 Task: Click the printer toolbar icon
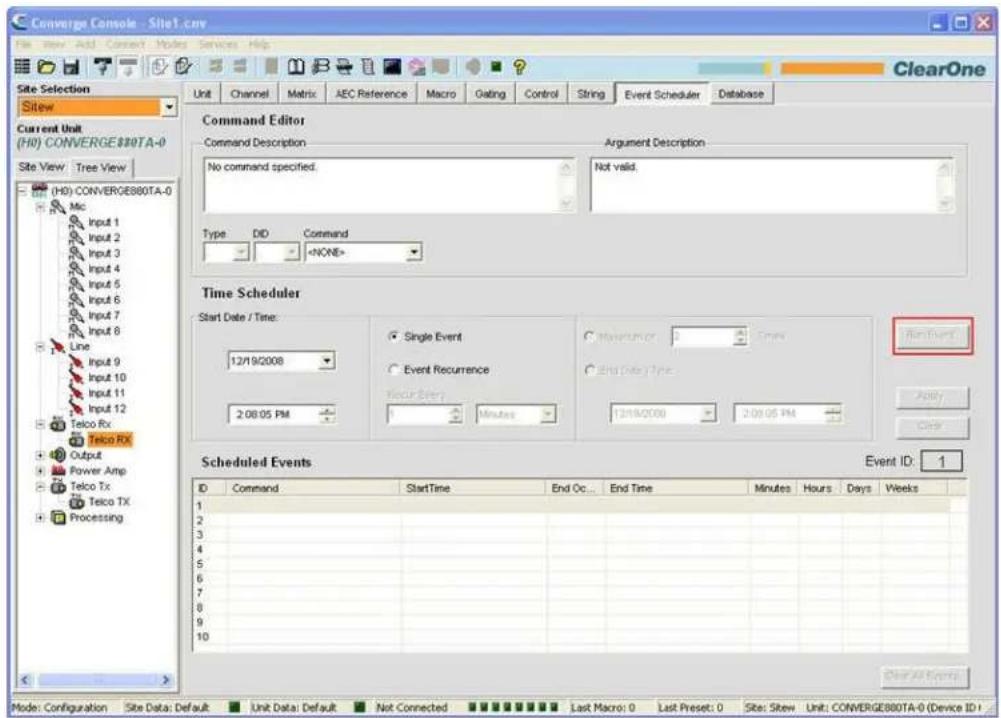point(344,66)
